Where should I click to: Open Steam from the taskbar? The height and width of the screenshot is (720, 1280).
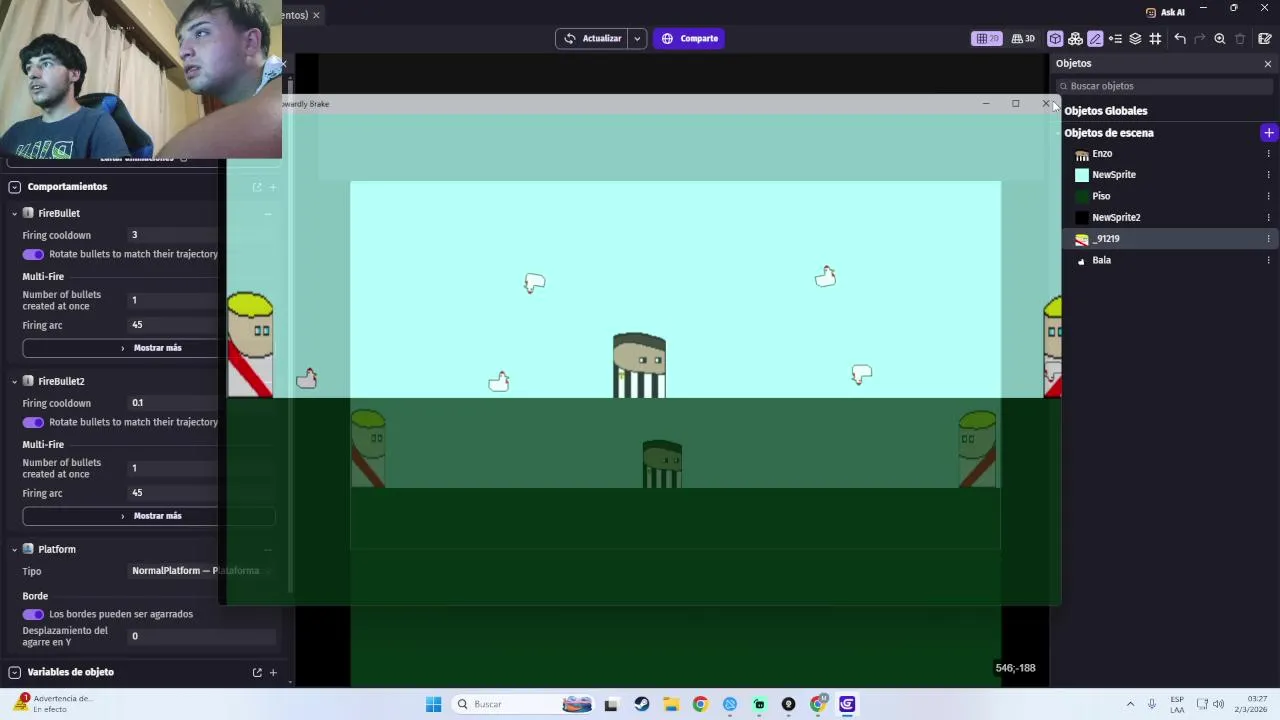[641, 704]
